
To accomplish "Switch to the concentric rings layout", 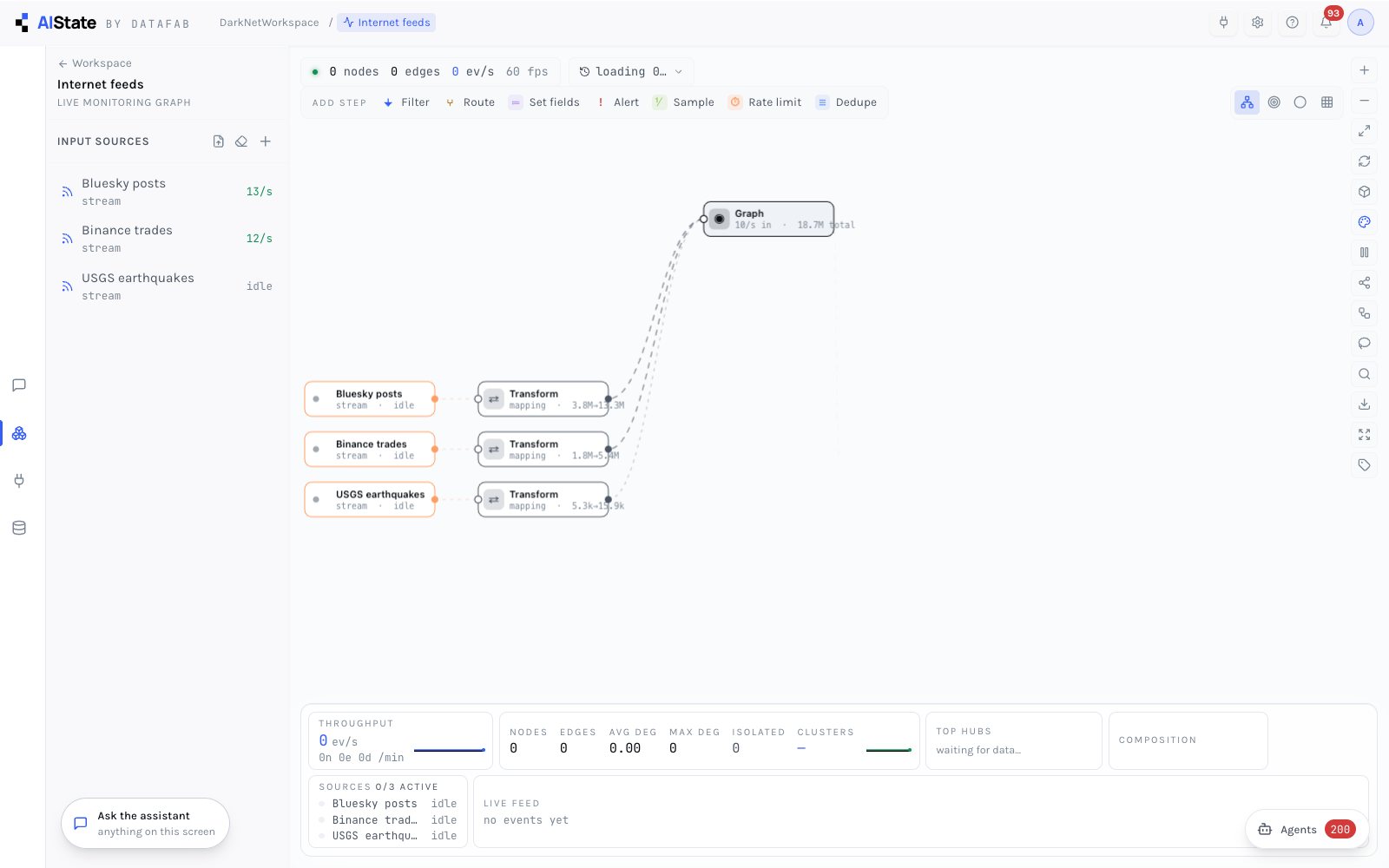I will coord(1274,102).
